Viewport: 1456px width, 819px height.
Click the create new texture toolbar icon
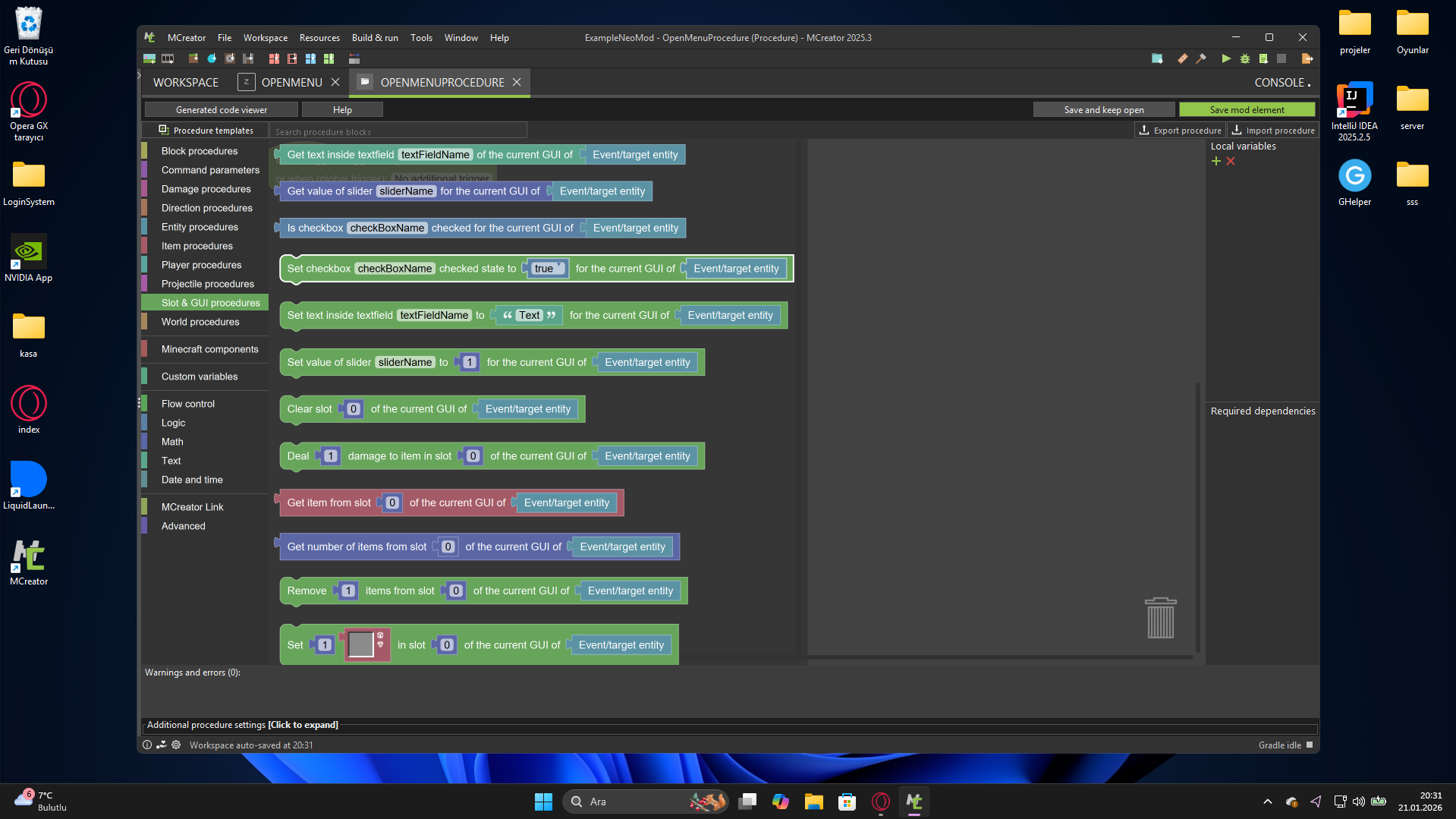pyautogui.click(x=149, y=58)
